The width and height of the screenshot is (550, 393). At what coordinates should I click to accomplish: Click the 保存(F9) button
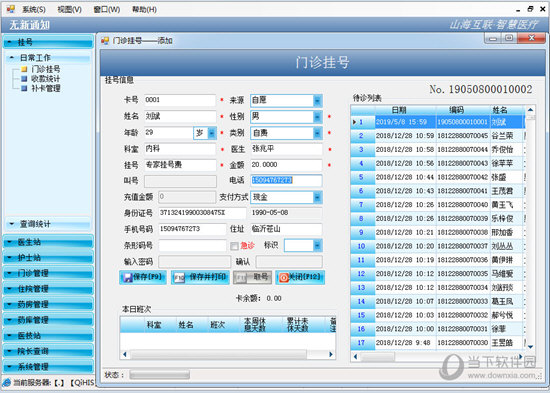[x=143, y=278]
